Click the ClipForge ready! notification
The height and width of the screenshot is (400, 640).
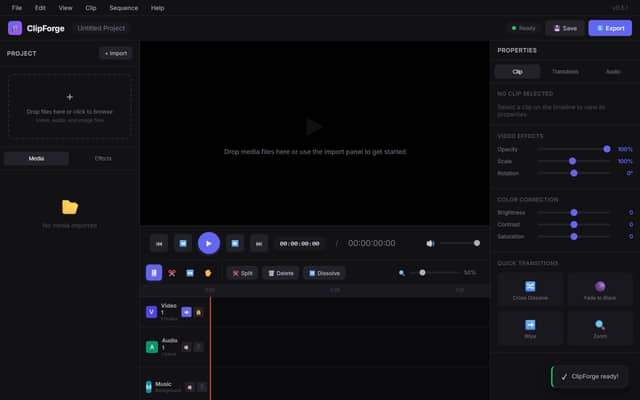pos(590,376)
